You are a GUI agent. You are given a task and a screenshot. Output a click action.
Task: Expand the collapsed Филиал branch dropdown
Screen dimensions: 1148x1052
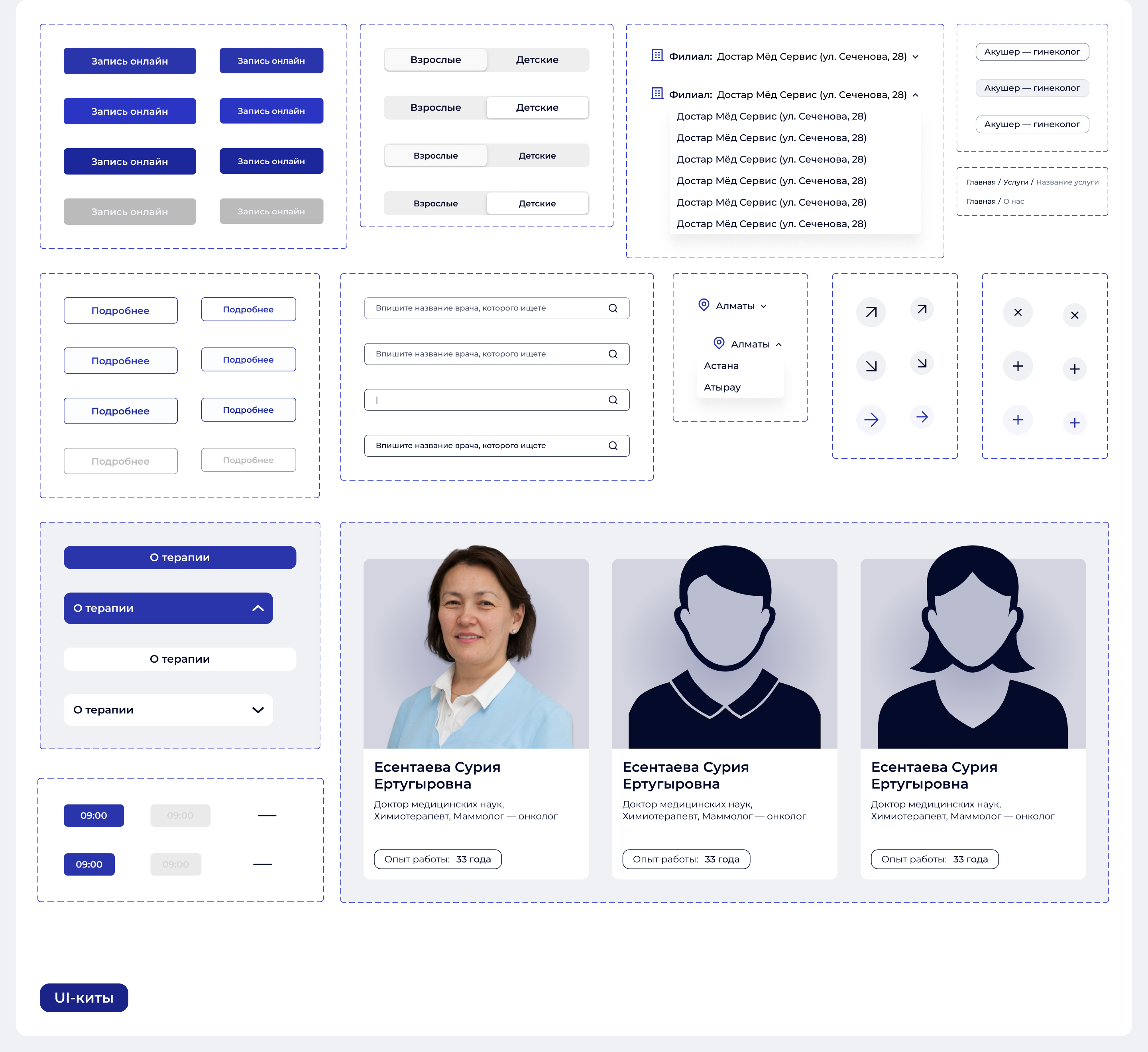point(915,56)
